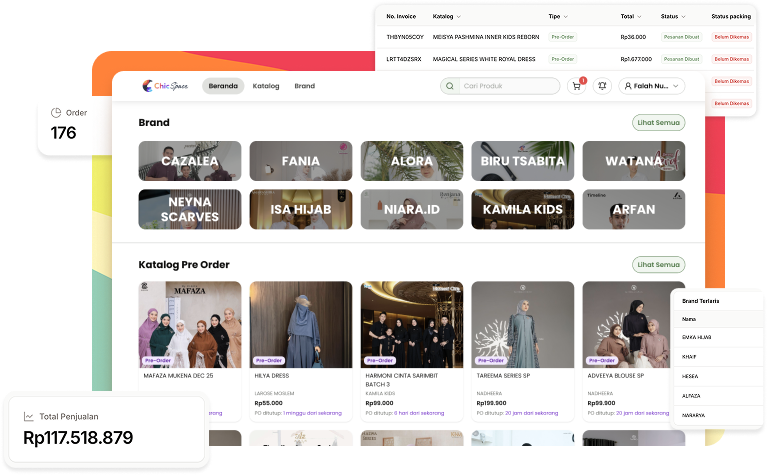Image resolution: width=768 pixels, height=475 pixels.
Task: Open the Total column dropdown arrow
Action: click(x=639, y=17)
